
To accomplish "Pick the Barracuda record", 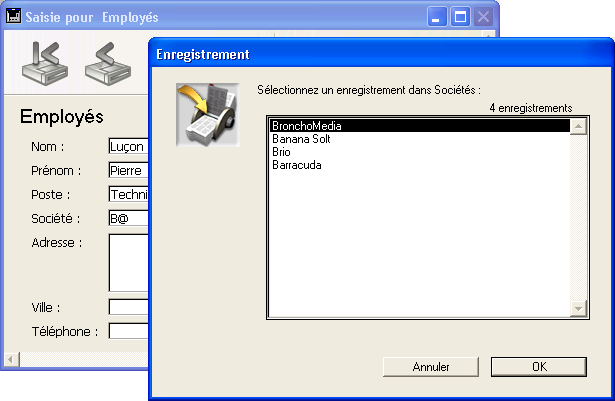I will (x=418, y=166).
